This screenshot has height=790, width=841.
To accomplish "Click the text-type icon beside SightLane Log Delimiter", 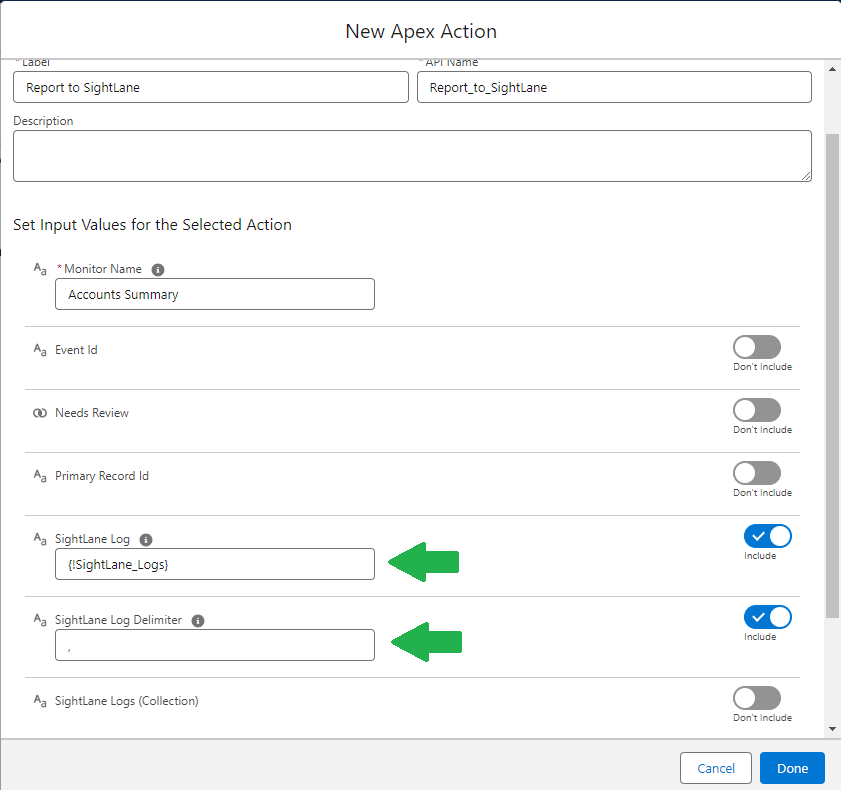I will pos(40,619).
